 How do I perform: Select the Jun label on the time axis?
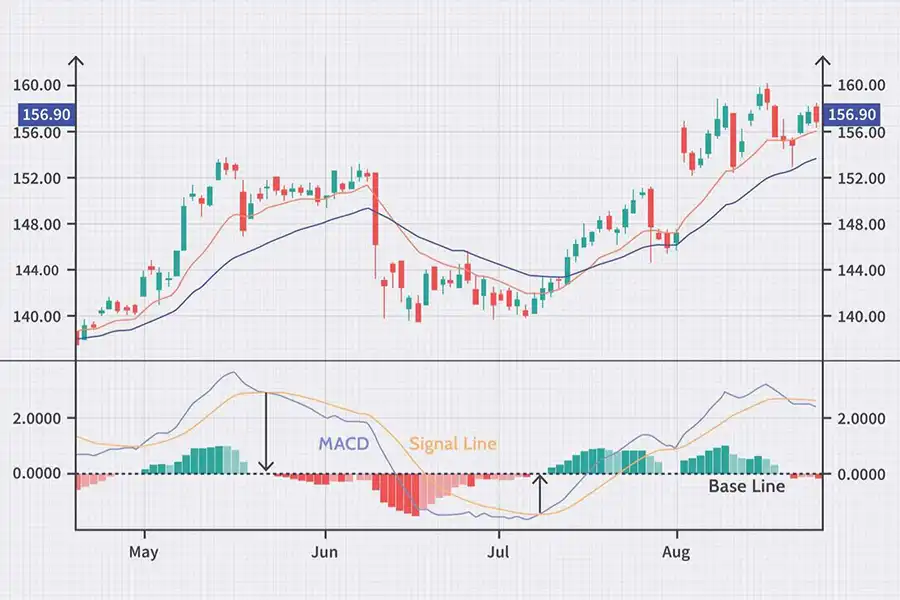click(x=324, y=552)
